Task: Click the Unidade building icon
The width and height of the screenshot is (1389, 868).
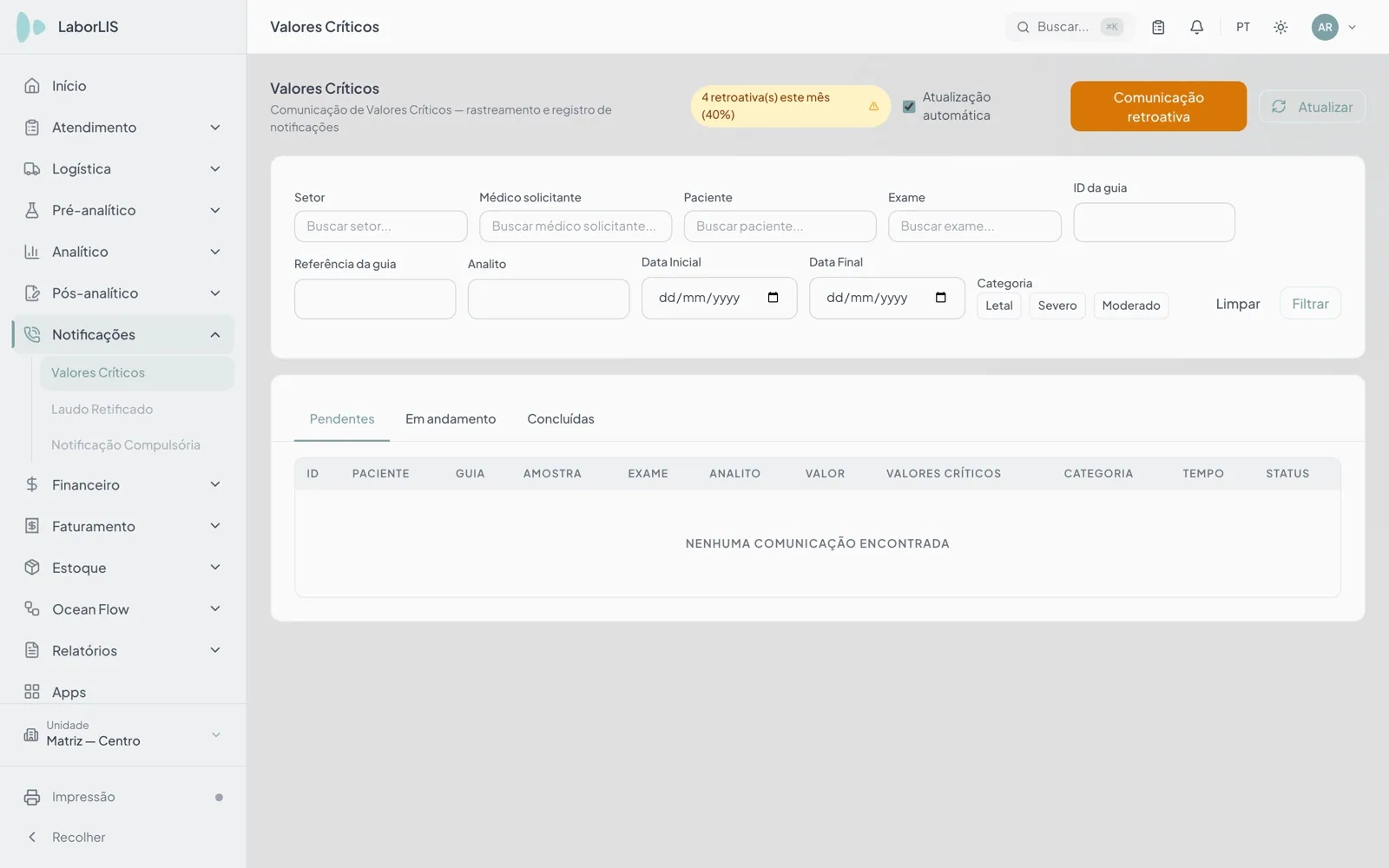Action: (31, 734)
